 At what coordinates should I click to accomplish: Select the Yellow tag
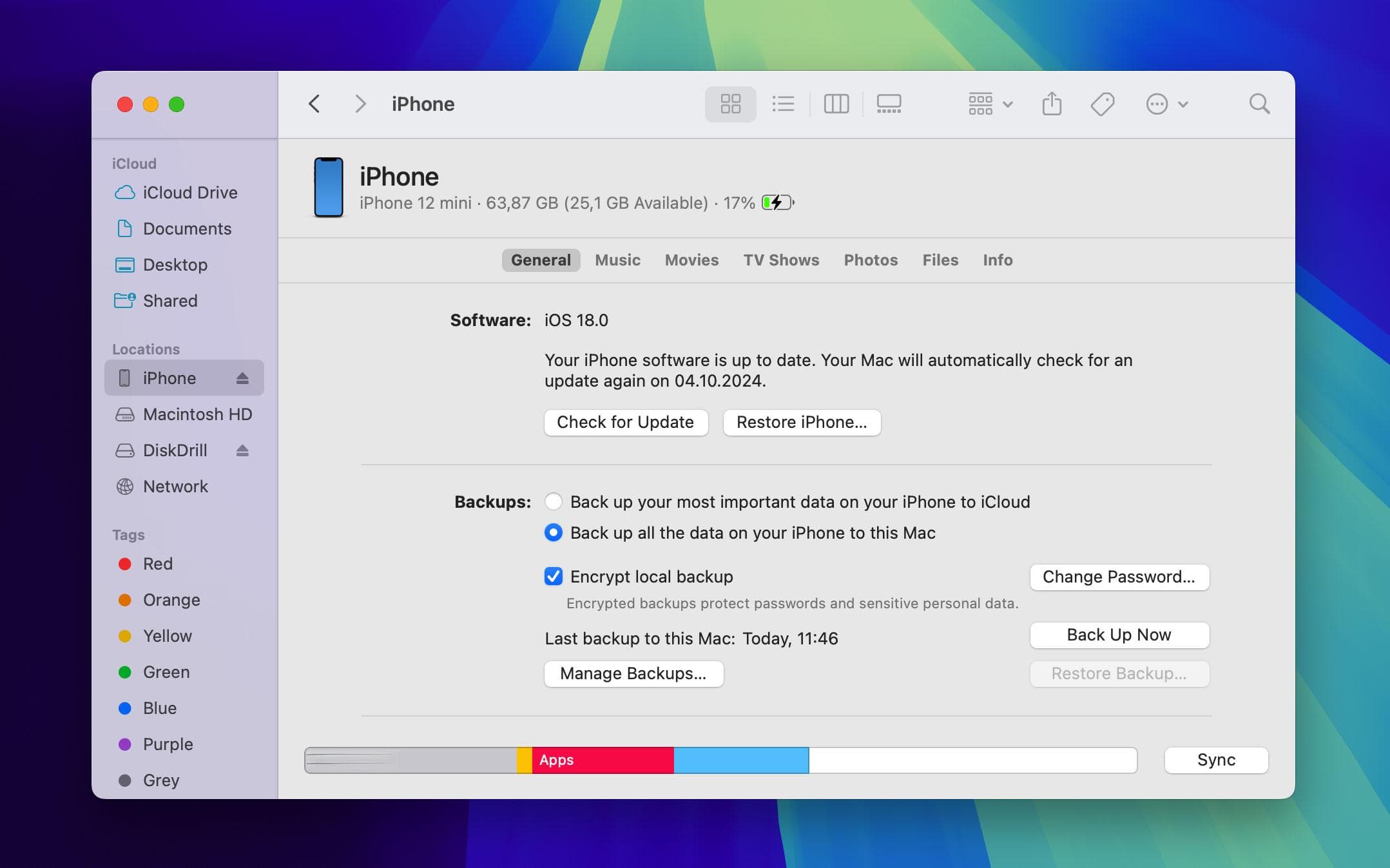coord(184,636)
